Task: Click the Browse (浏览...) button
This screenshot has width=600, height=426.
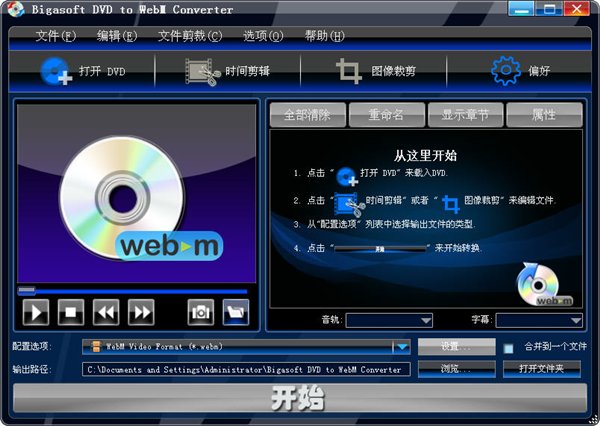Action: coord(457,369)
